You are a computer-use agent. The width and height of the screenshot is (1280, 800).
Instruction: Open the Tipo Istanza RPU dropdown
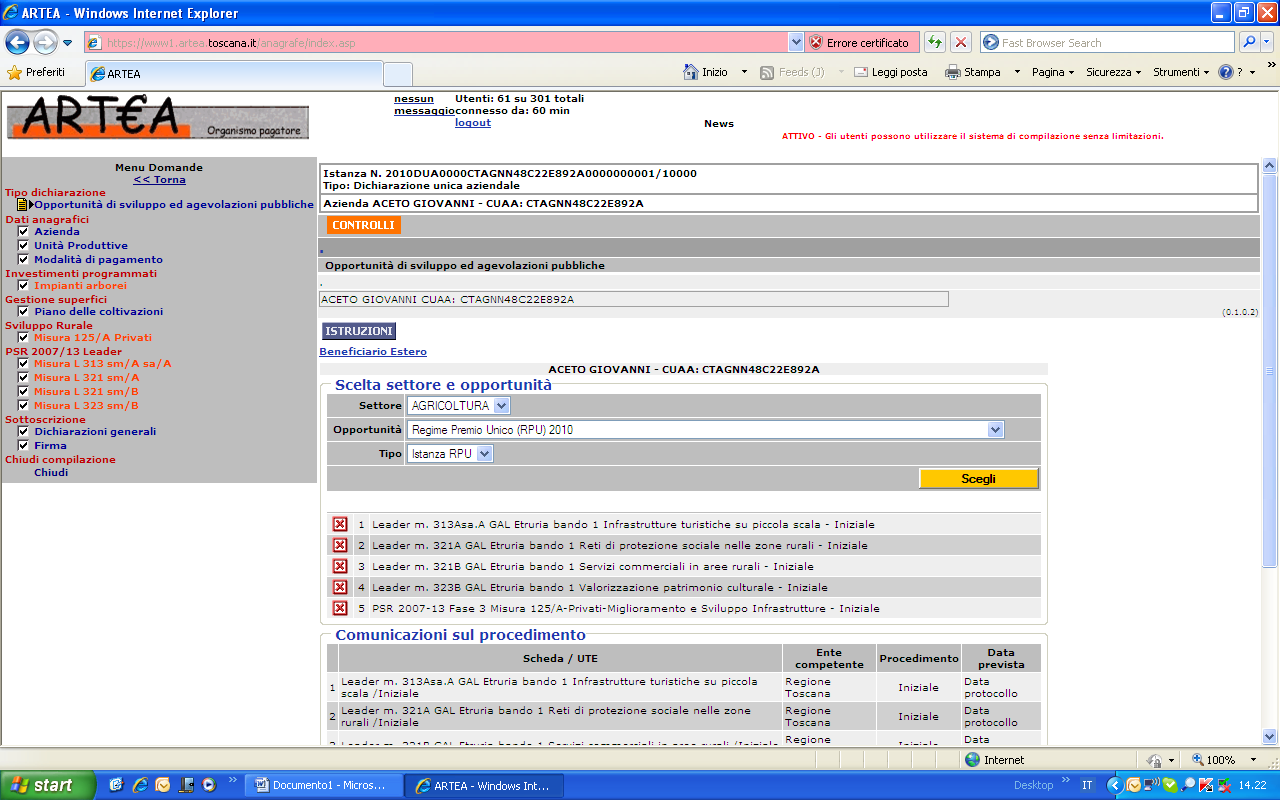(450, 453)
